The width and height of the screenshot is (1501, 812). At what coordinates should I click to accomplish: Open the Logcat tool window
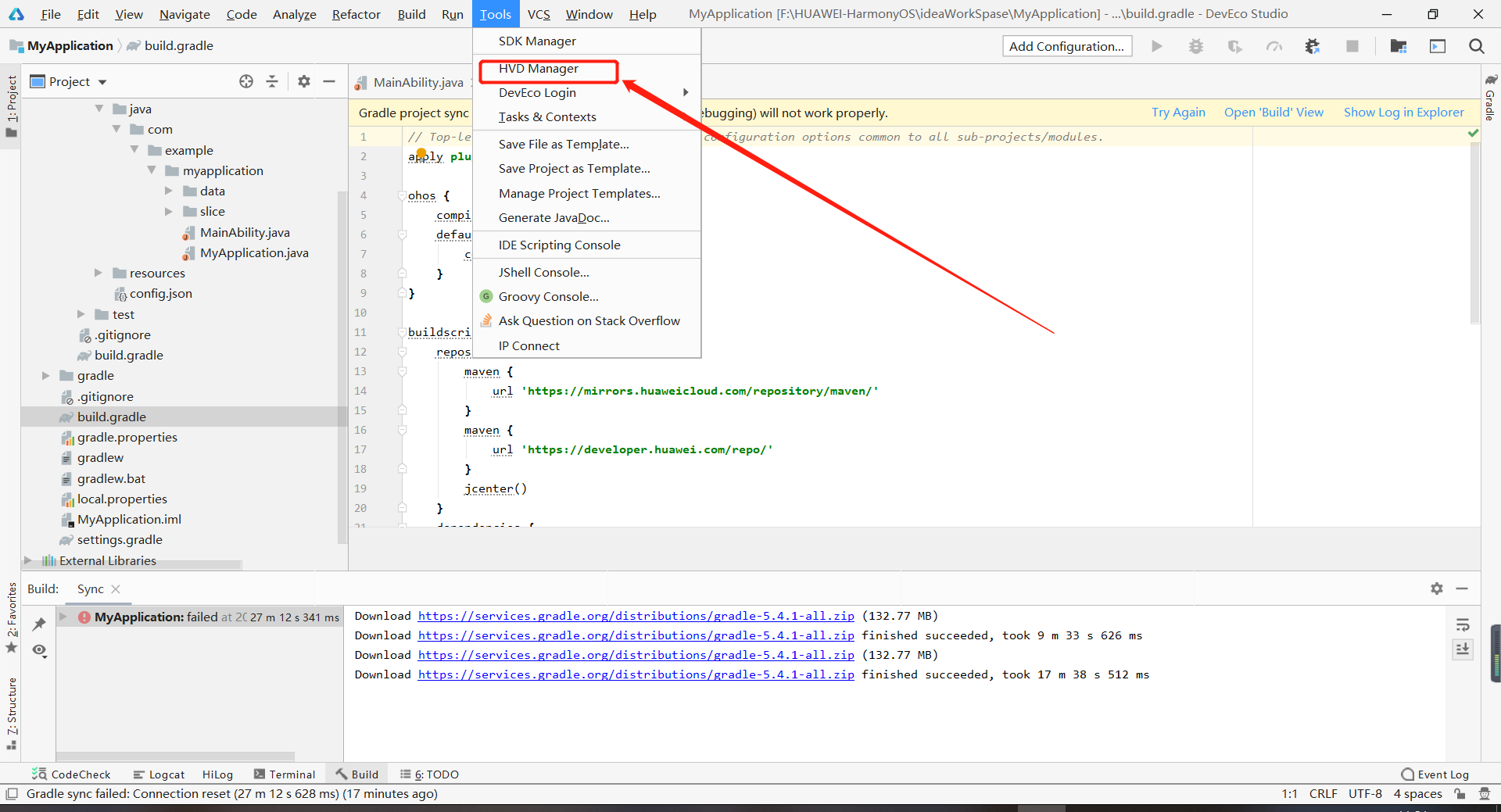coord(159,774)
